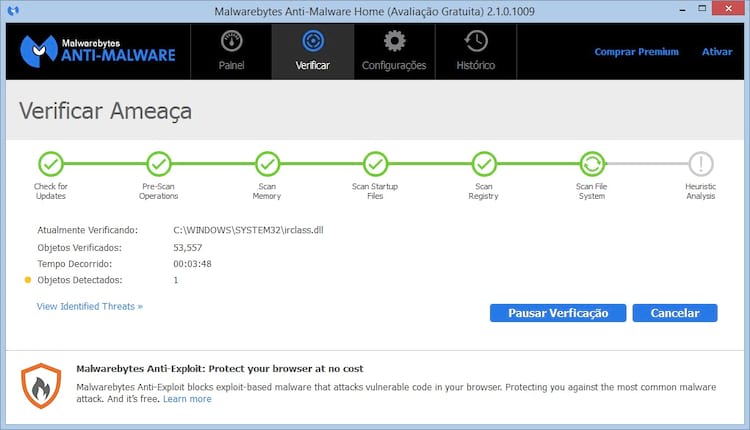Cancel the scan with Cancelar button
The width and height of the screenshot is (750, 430).
click(675, 313)
